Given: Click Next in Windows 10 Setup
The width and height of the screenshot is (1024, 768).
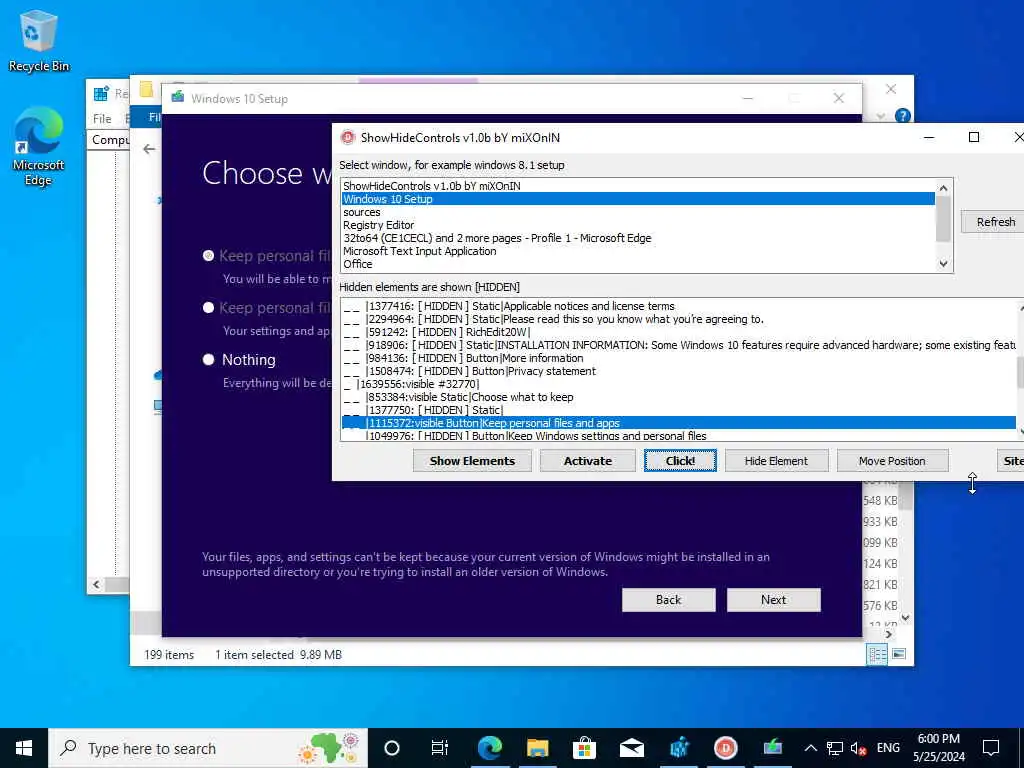Looking at the screenshot, I should 773,600.
